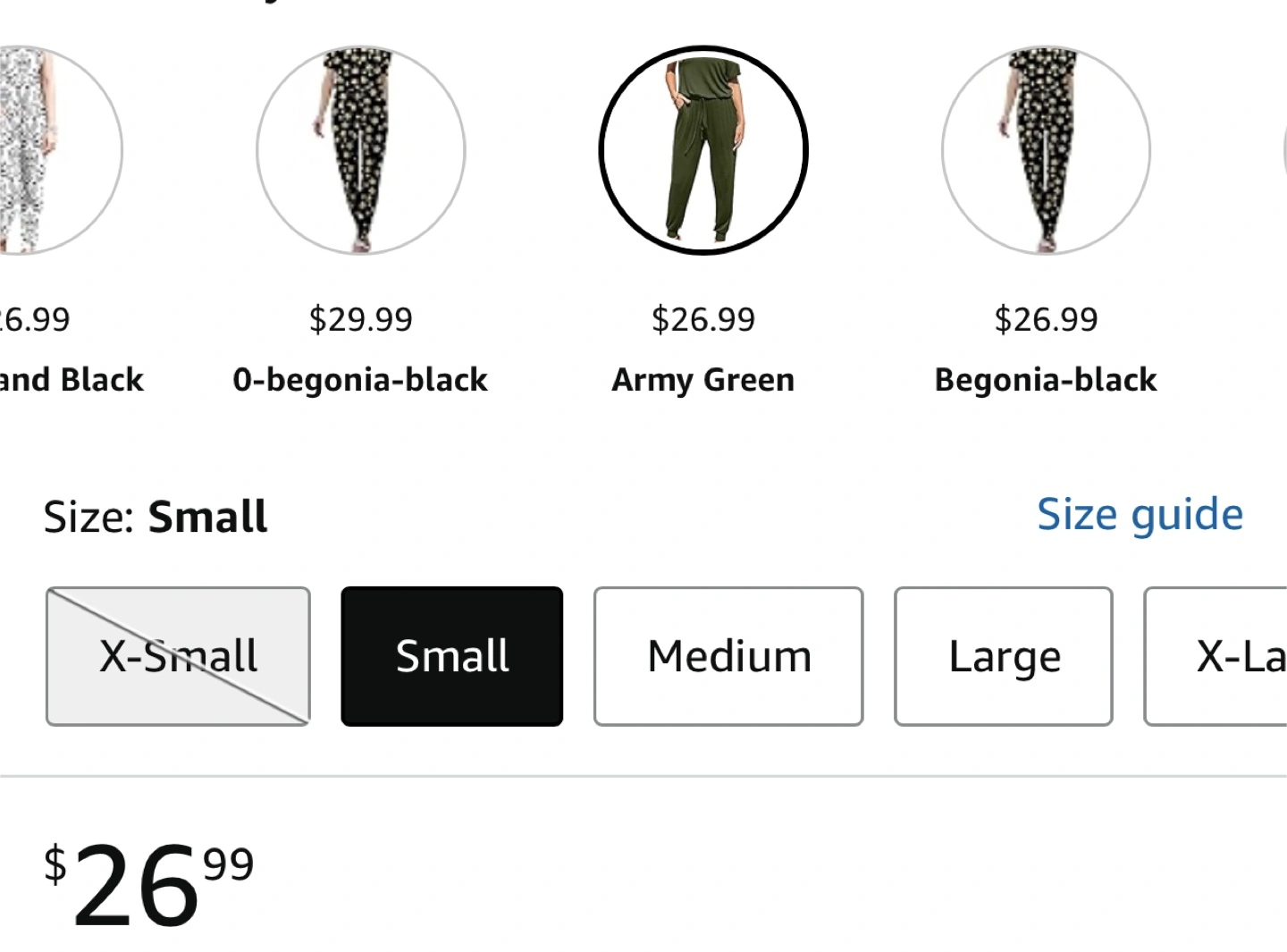Click the 'Size: Small' label
This screenshot has width=1287, height=952.
[156, 517]
